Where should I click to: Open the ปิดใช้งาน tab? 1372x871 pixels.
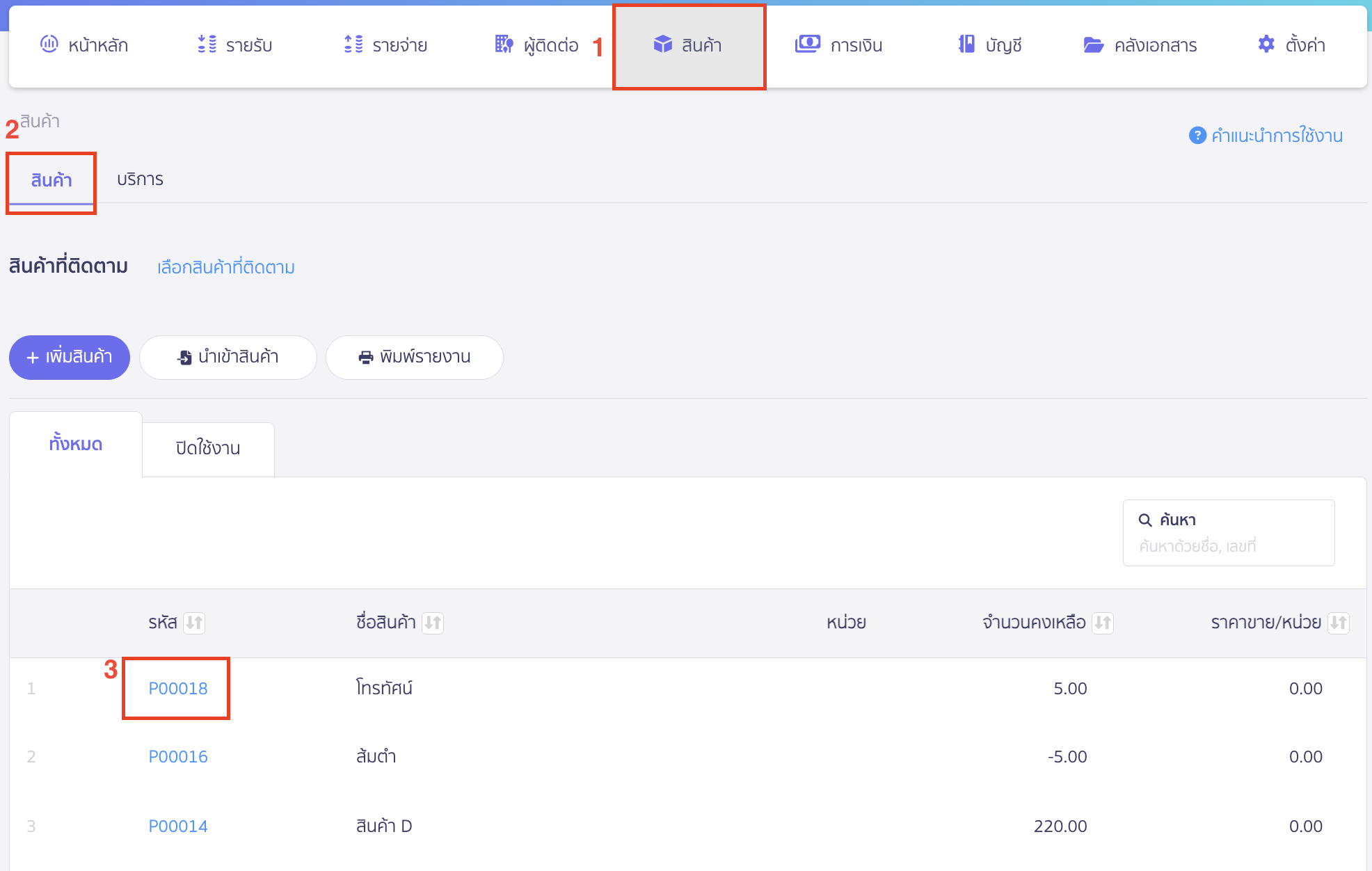[x=208, y=449]
